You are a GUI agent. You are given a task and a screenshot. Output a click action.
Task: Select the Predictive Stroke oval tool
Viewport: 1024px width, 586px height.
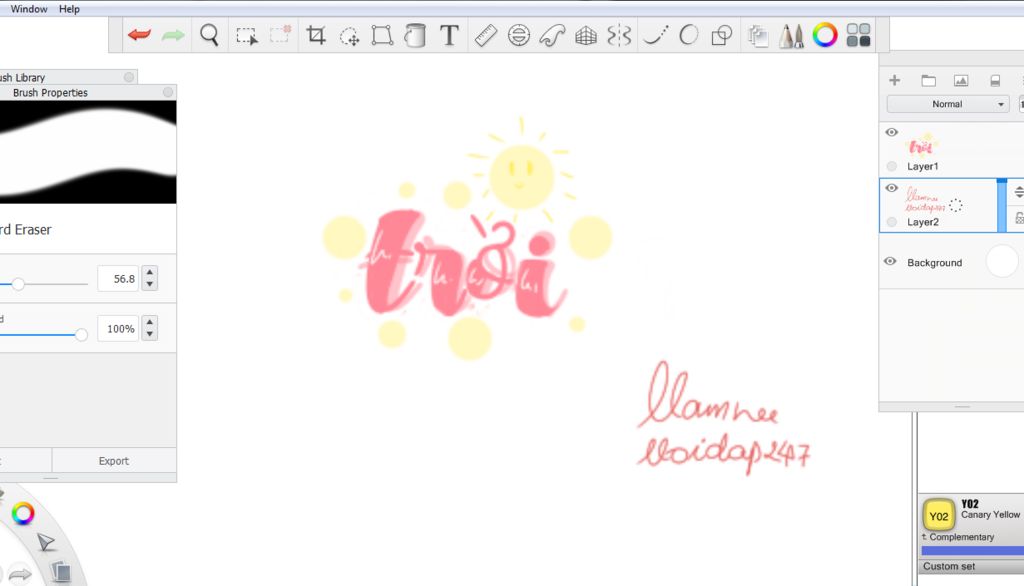coord(688,35)
